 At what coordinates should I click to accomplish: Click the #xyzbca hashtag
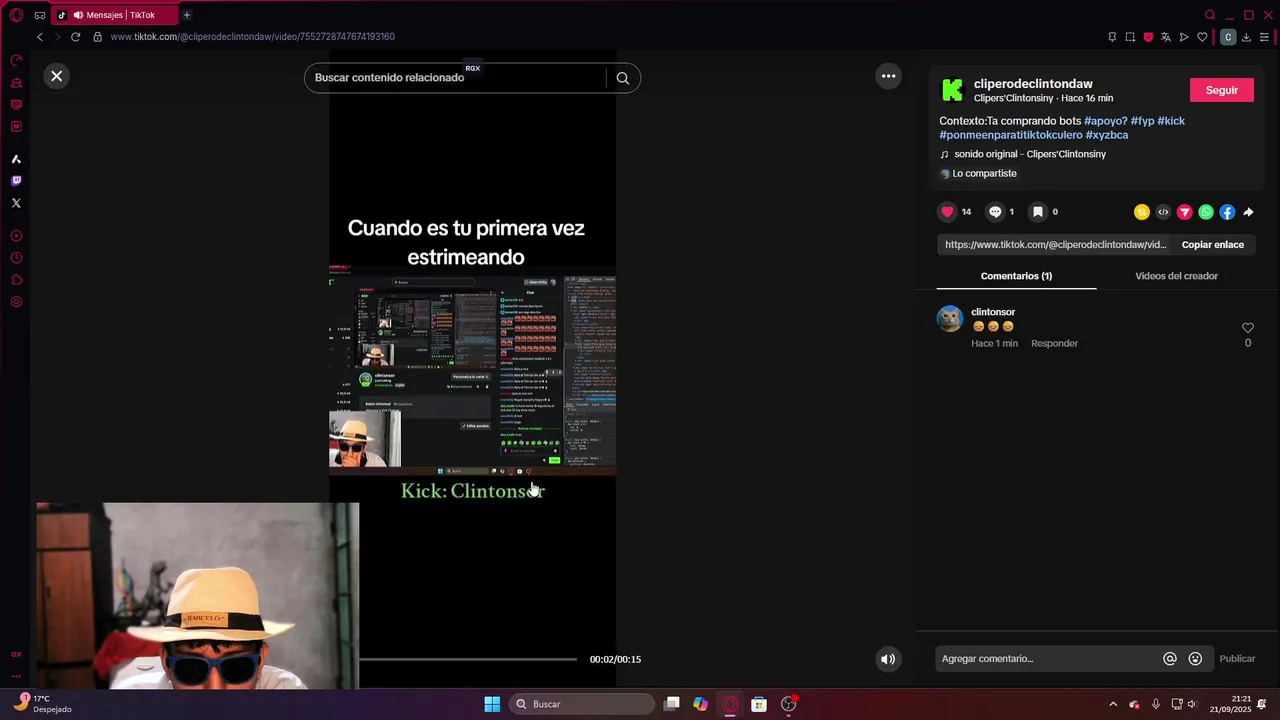pyautogui.click(x=1107, y=135)
